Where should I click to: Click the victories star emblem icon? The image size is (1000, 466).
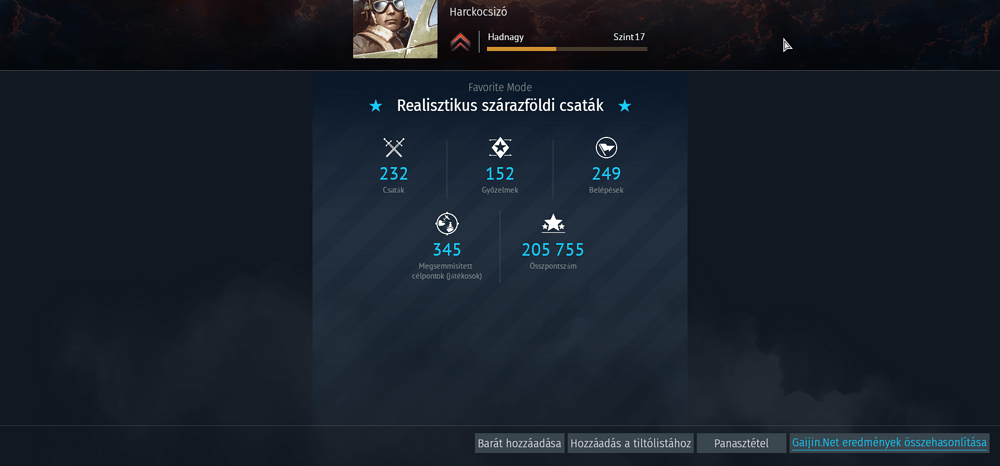click(x=500, y=148)
